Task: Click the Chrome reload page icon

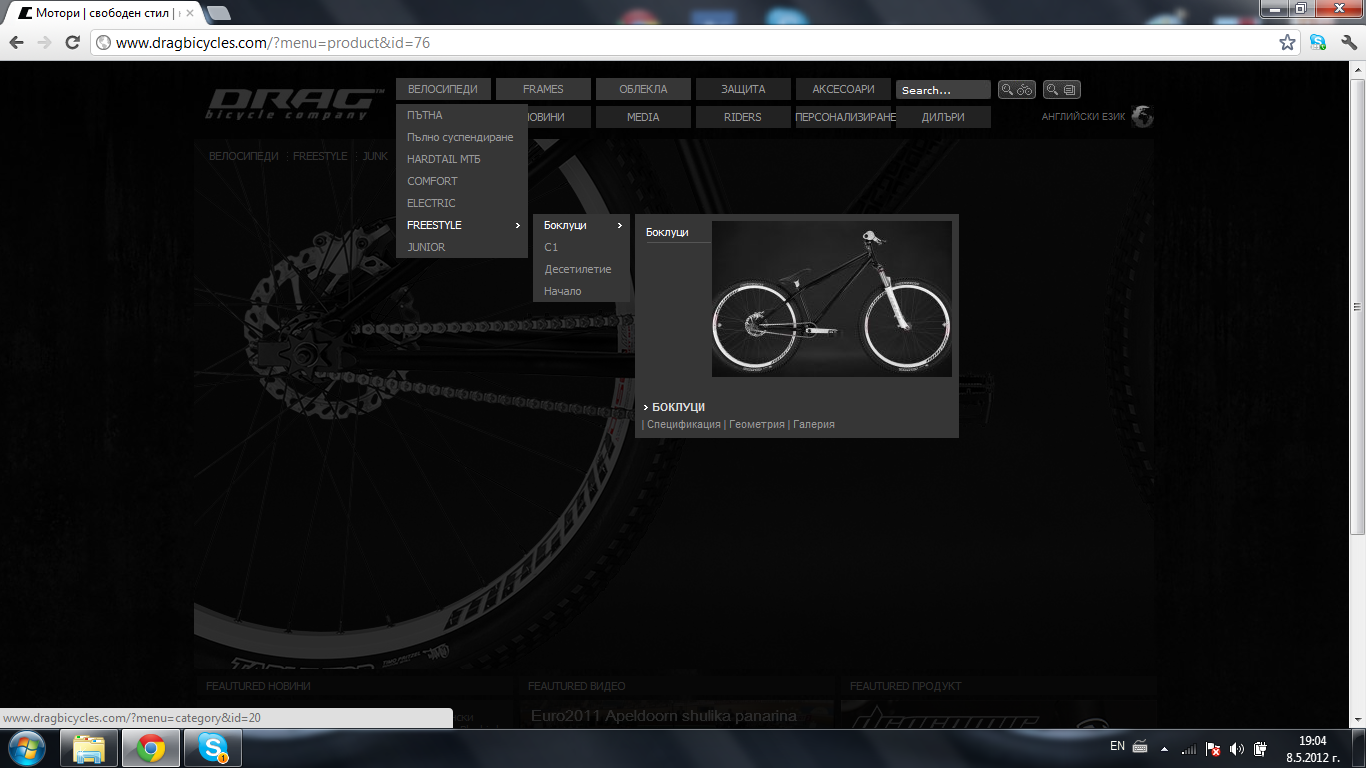Action: (72, 43)
